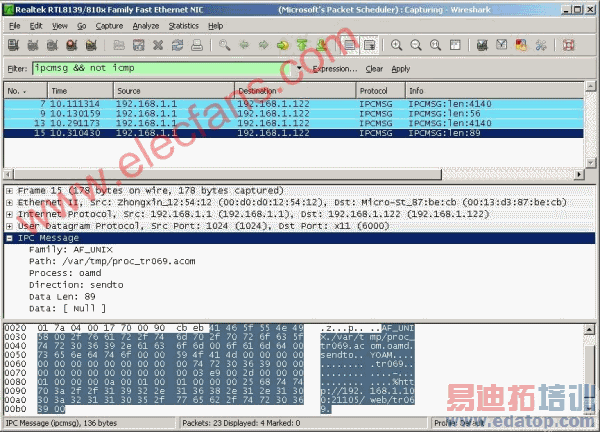Close the capture file icon
The width and height of the screenshot is (600, 432).
[158, 45]
